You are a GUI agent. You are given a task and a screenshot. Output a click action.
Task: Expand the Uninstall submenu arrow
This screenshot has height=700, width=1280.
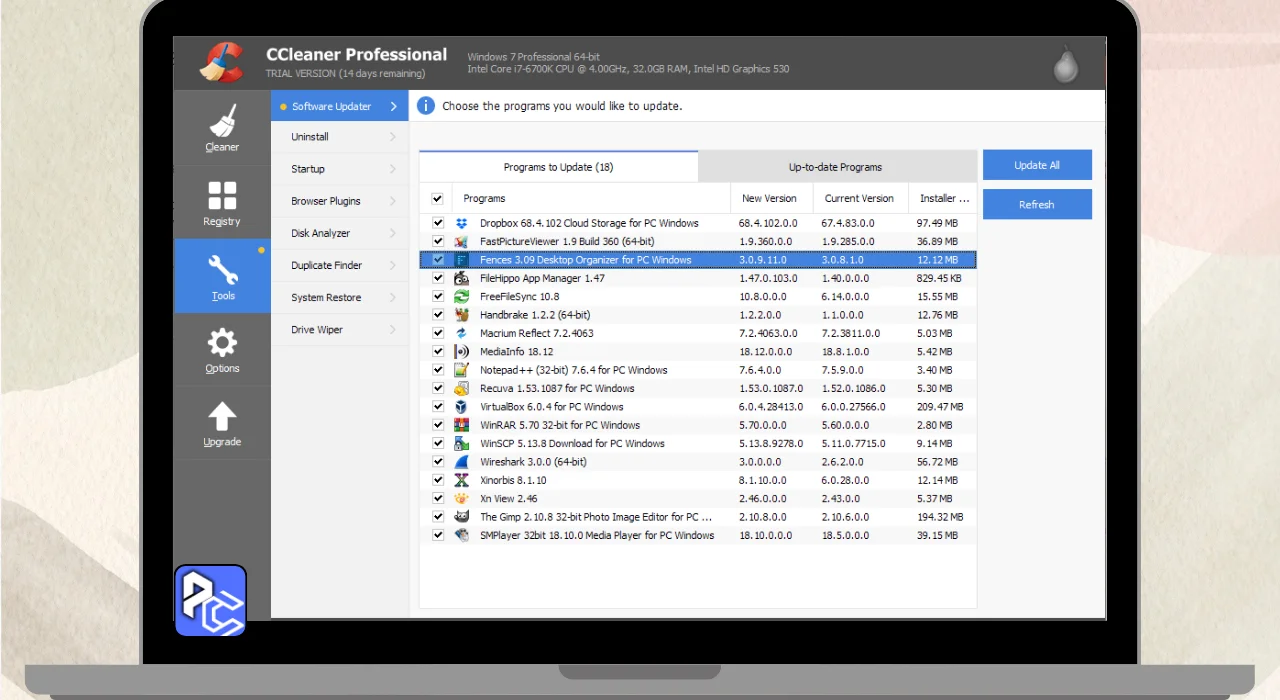[x=393, y=137]
